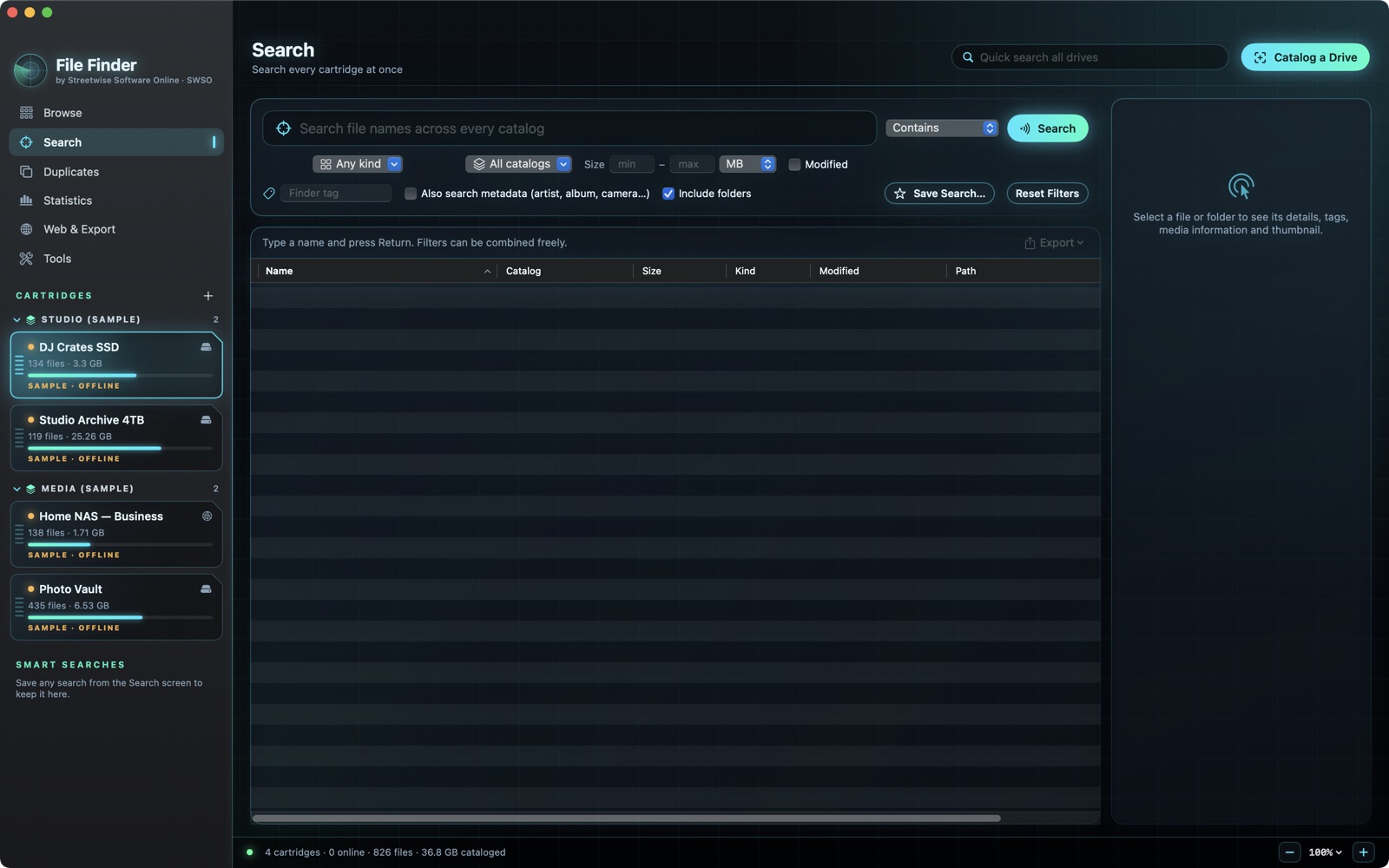Viewport: 1389px width, 868px height.
Task: Click the green status dot in footer
Action: 250,852
